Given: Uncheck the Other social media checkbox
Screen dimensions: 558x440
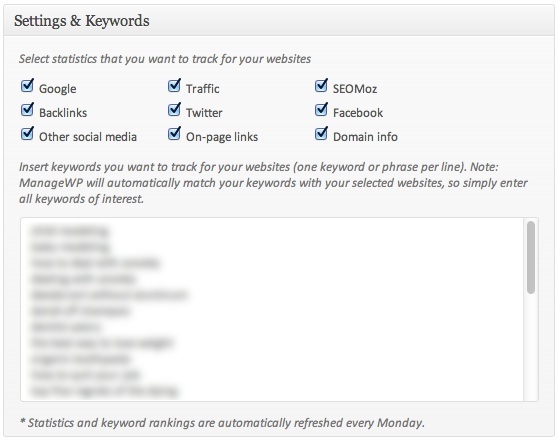Looking at the screenshot, I should 27,134.
